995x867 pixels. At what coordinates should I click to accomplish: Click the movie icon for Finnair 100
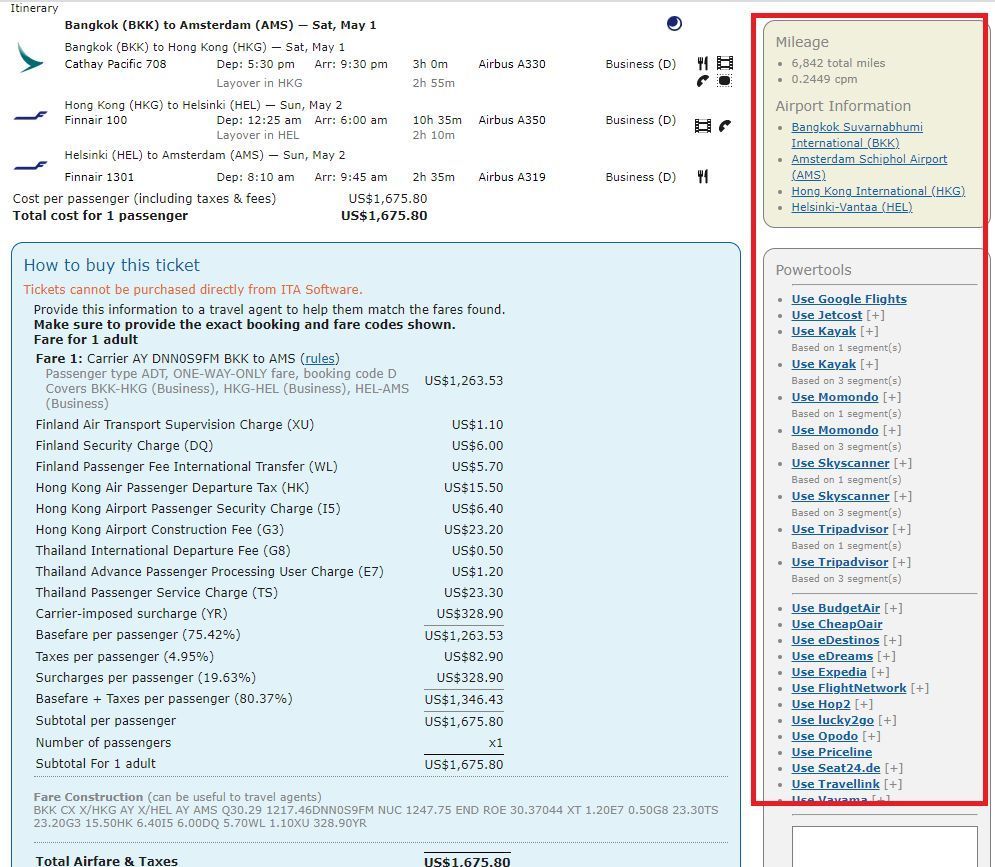pos(702,126)
